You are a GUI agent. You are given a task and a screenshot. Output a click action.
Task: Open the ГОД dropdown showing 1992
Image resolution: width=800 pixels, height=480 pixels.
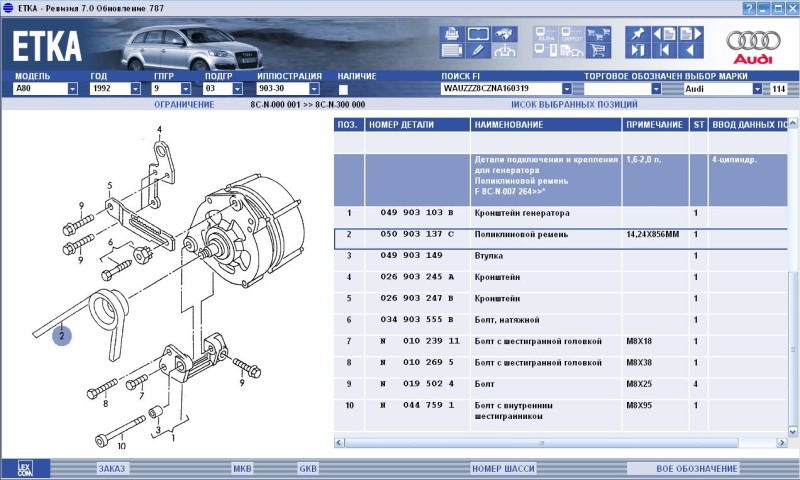(135, 89)
